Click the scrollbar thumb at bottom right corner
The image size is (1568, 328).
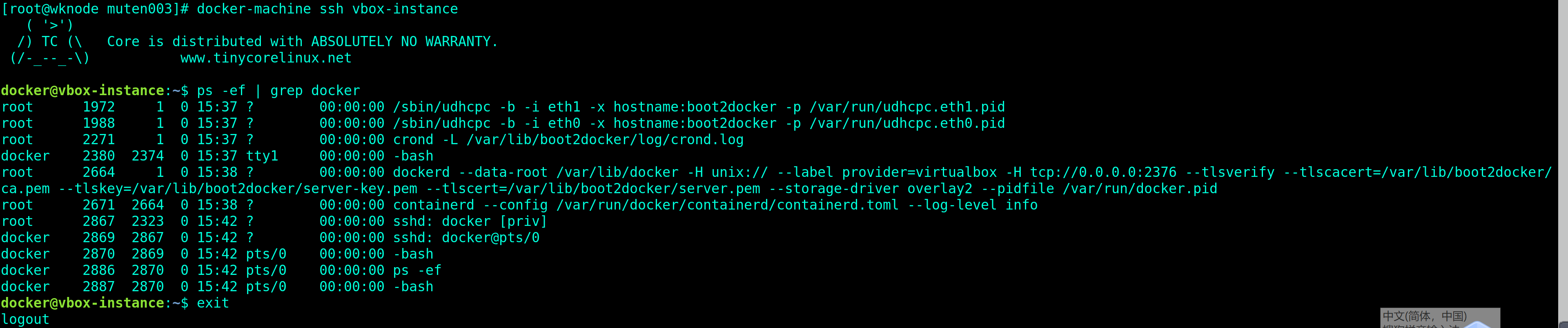pos(1564,324)
